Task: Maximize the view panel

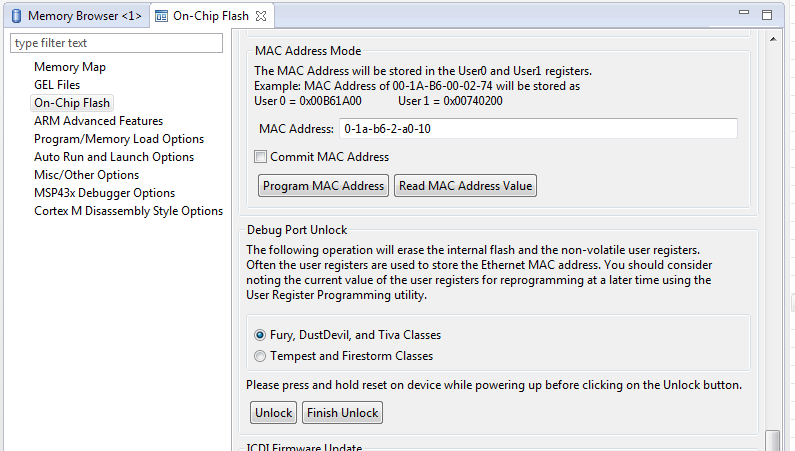Action: point(767,15)
